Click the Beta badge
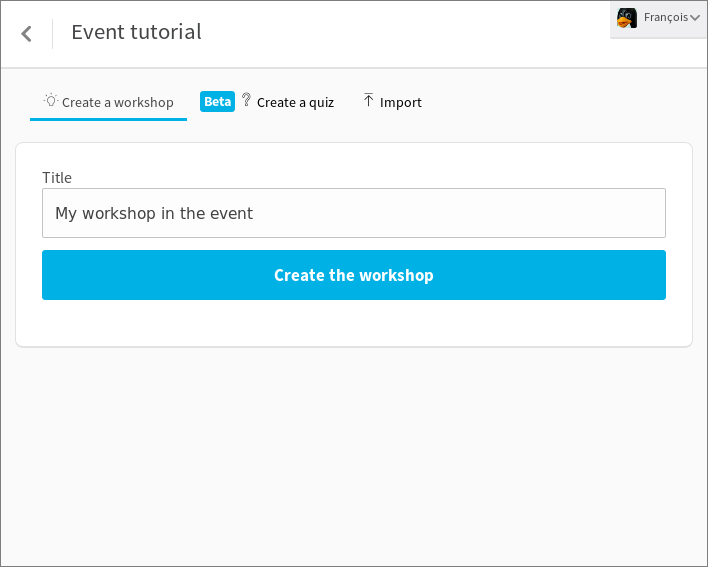 [217, 102]
